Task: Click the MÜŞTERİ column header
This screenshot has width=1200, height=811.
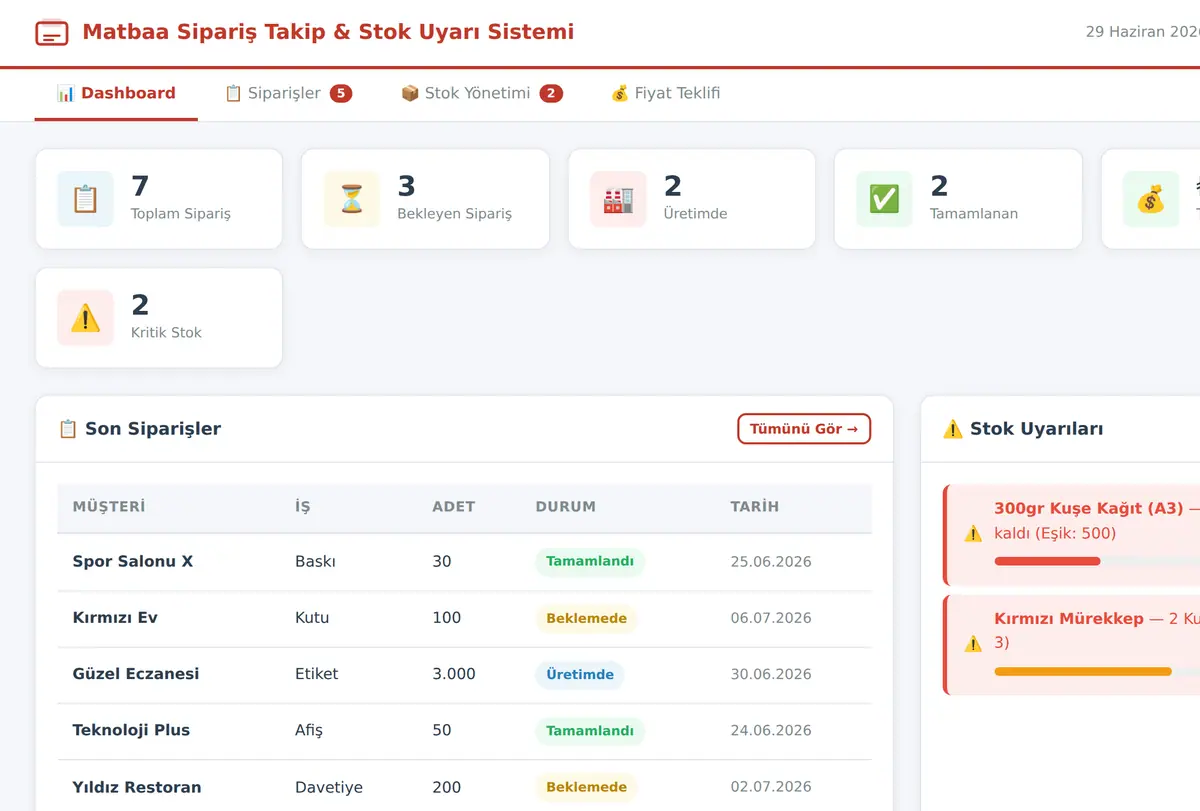Action: click(x=109, y=507)
